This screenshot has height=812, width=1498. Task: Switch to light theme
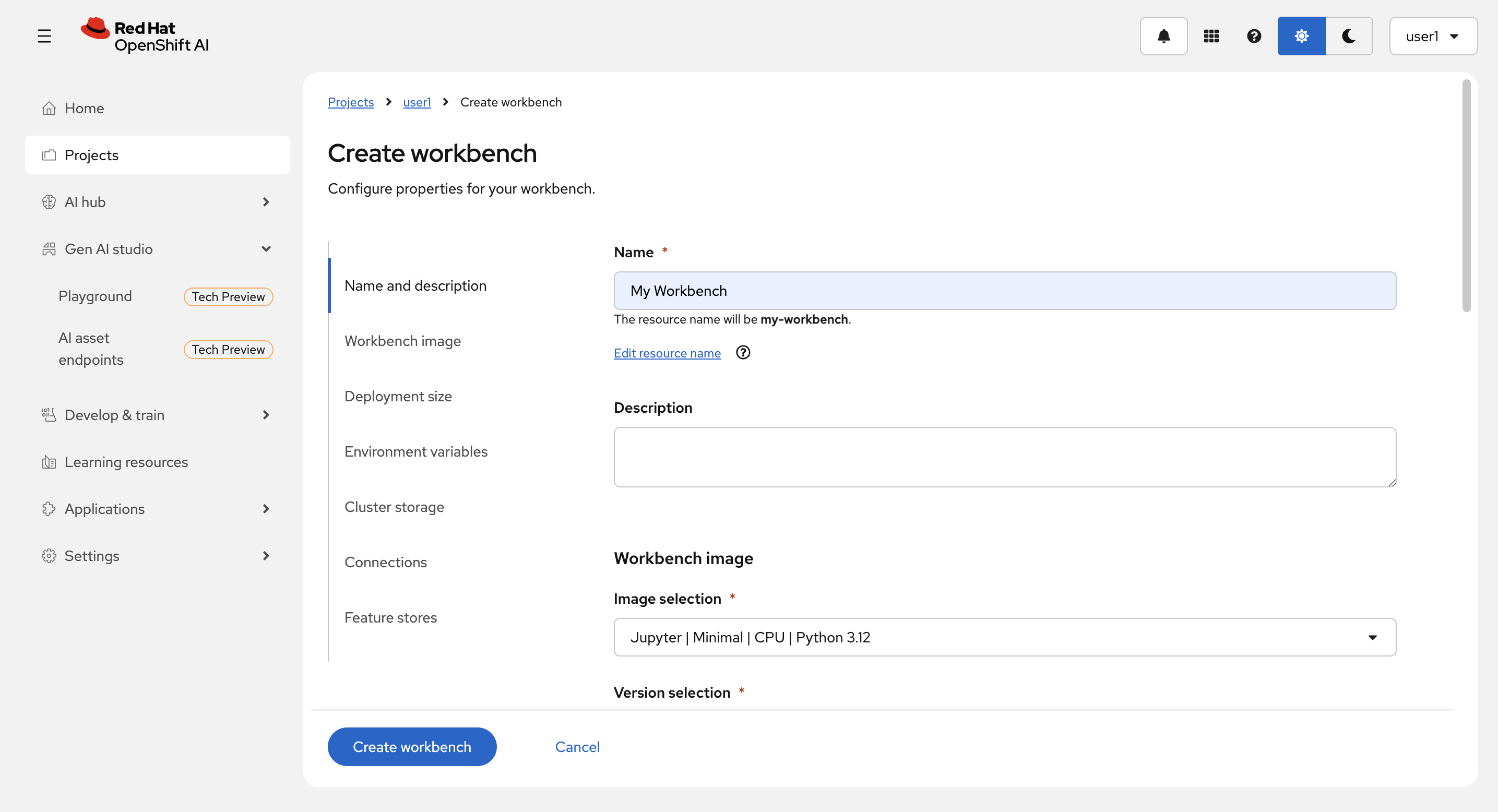point(1301,36)
